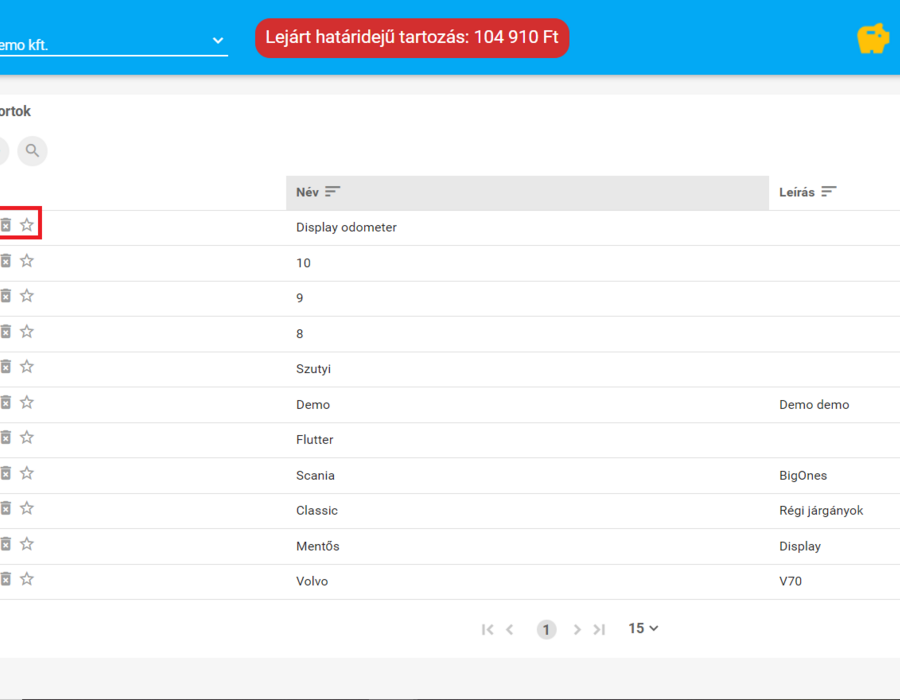The image size is (900, 700).
Task: Sort by Leírás column icon
Action: point(829,192)
